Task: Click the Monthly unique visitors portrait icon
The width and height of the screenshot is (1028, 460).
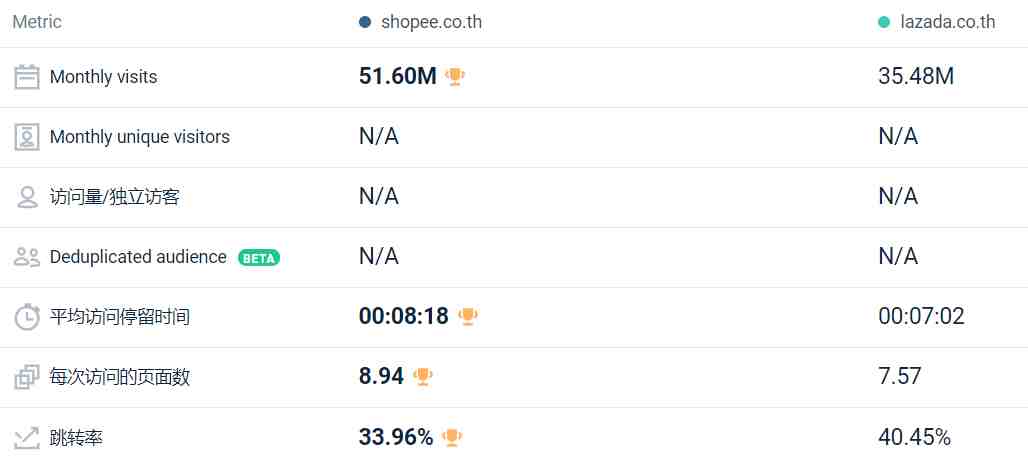Action: [27, 137]
